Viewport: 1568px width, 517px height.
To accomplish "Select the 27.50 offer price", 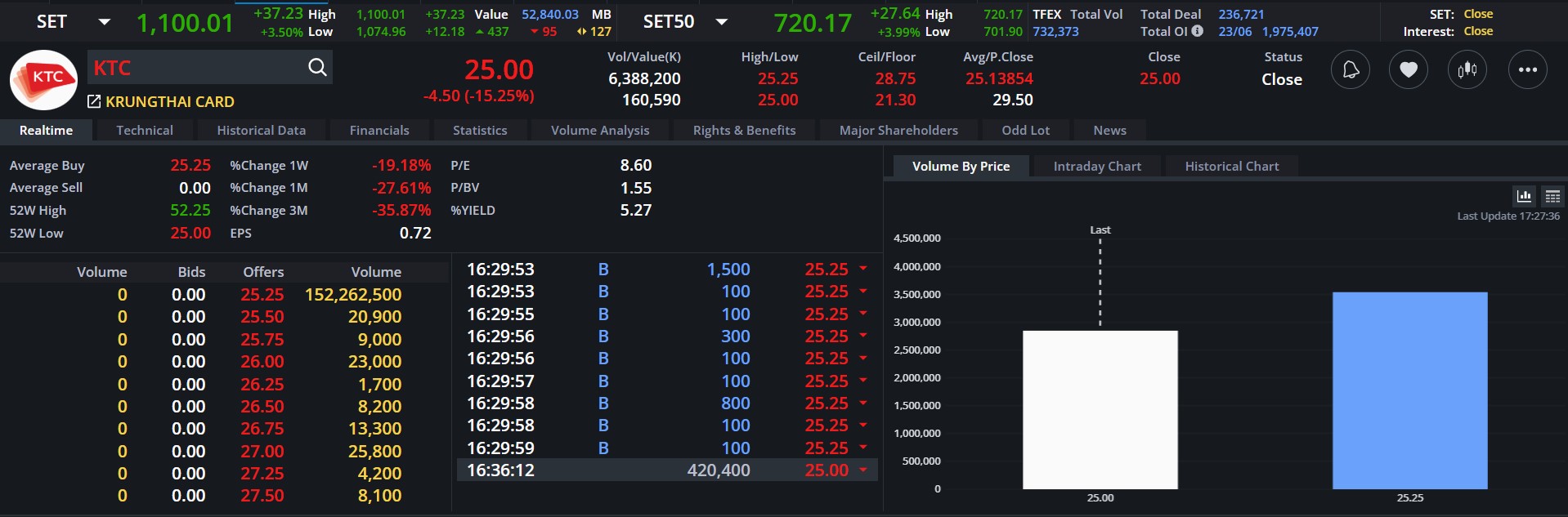I will point(262,496).
